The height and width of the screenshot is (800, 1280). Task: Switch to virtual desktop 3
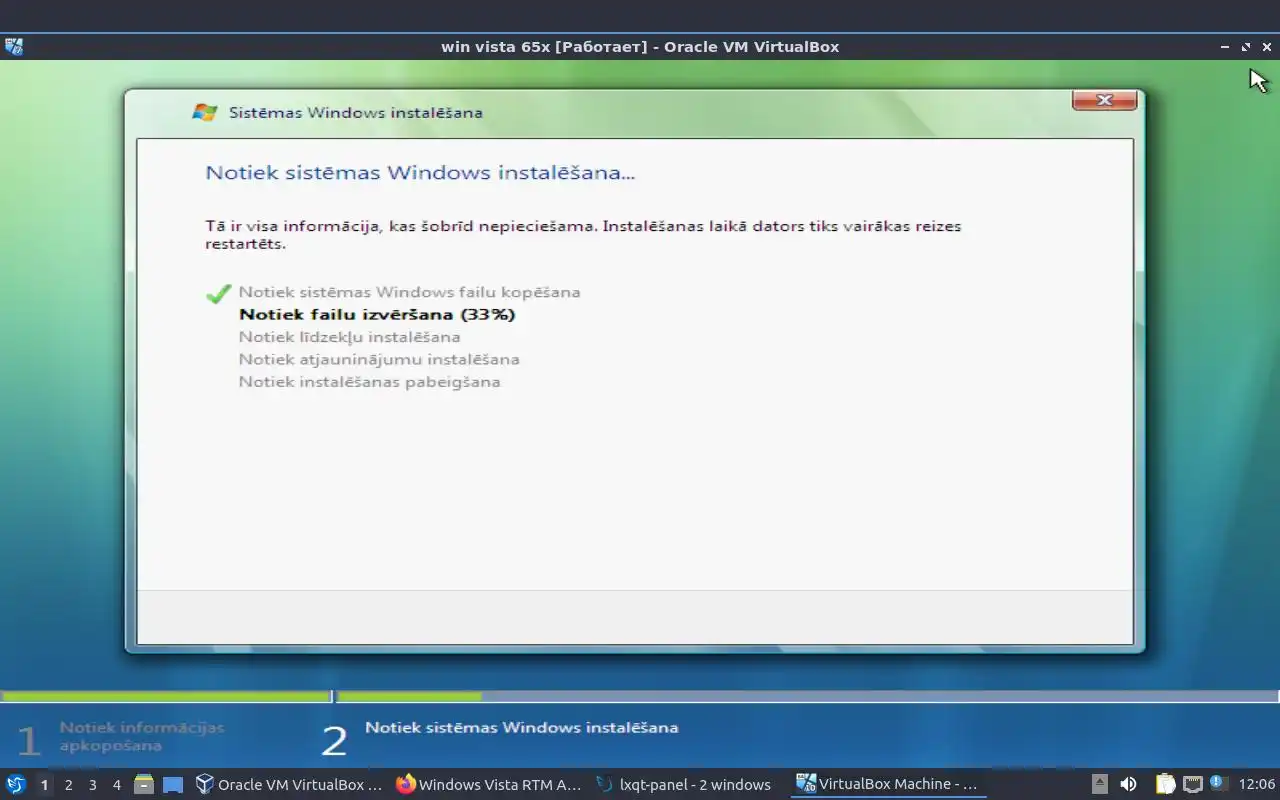click(92, 785)
